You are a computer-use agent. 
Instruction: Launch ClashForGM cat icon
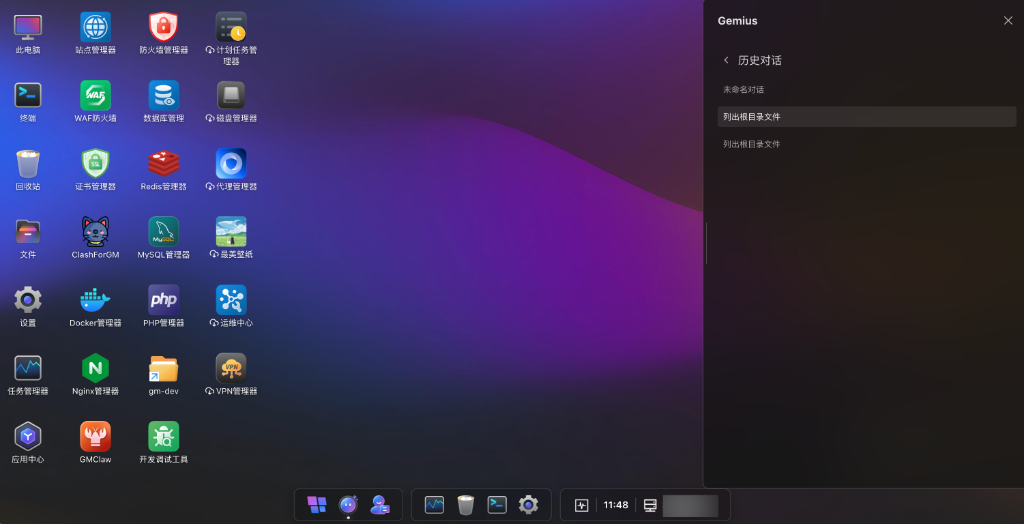pos(95,232)
